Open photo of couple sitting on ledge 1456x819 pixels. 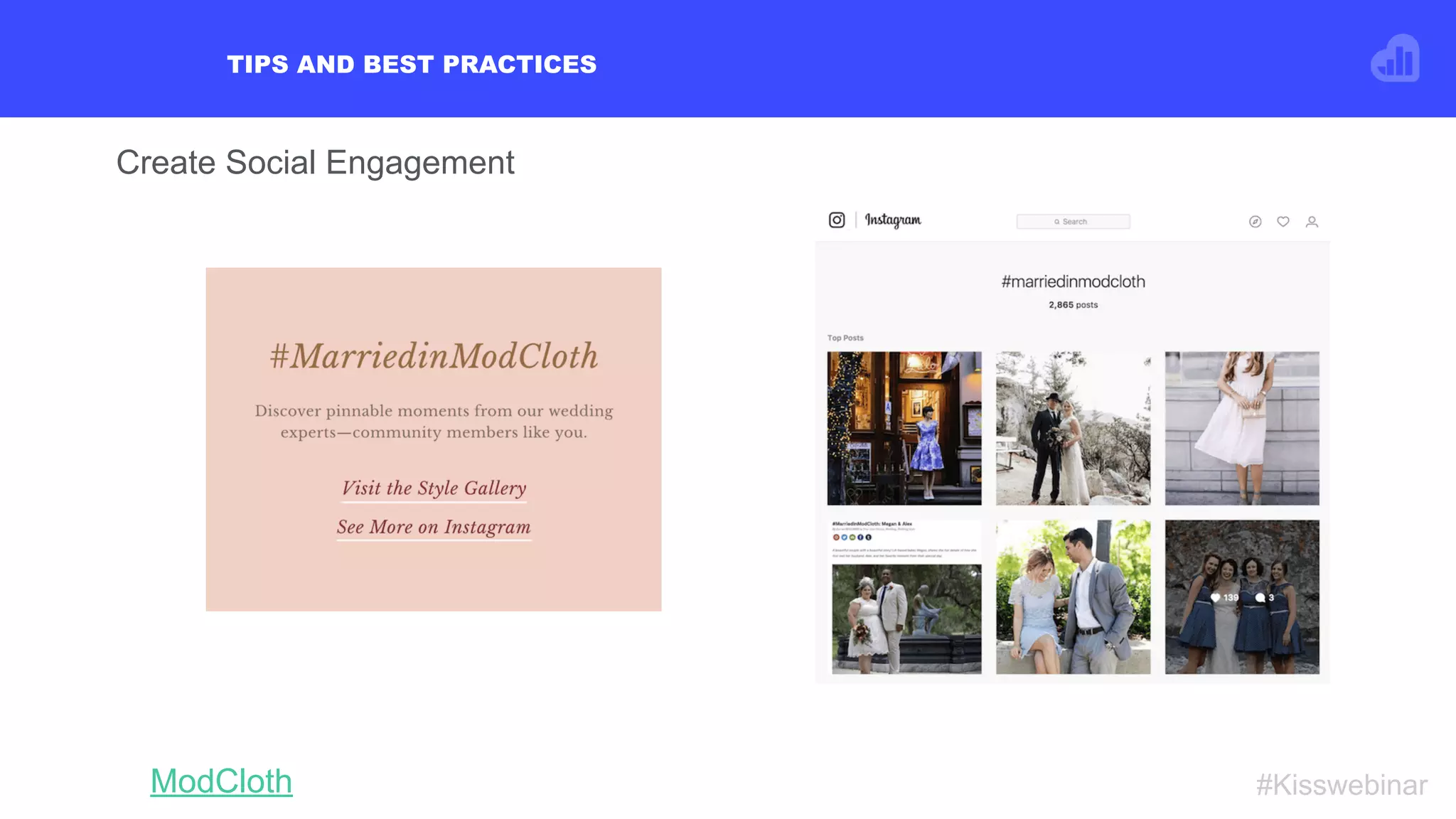(1073, 597)
